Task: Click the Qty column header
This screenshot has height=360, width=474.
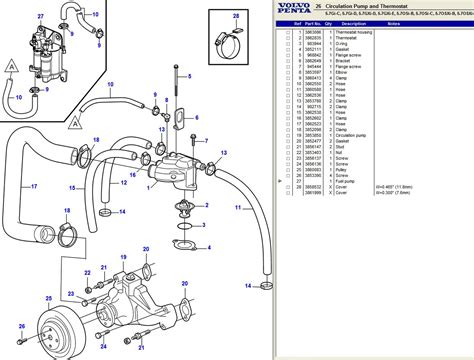Action: point(328,24)
